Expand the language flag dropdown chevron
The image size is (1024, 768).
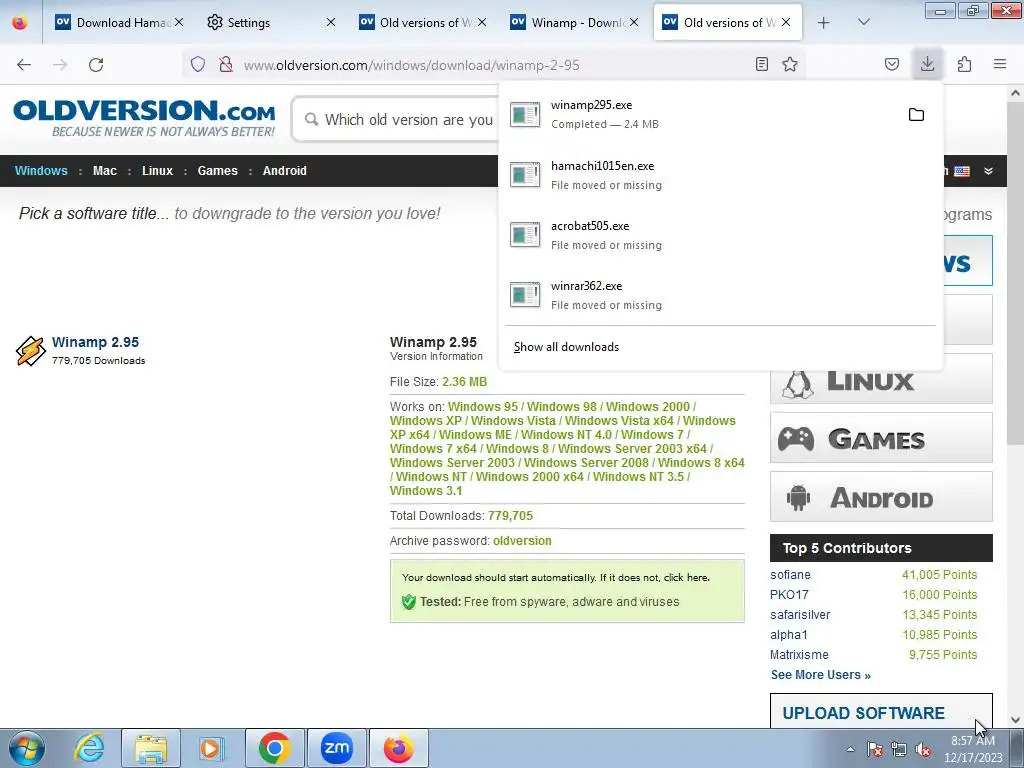988,171
